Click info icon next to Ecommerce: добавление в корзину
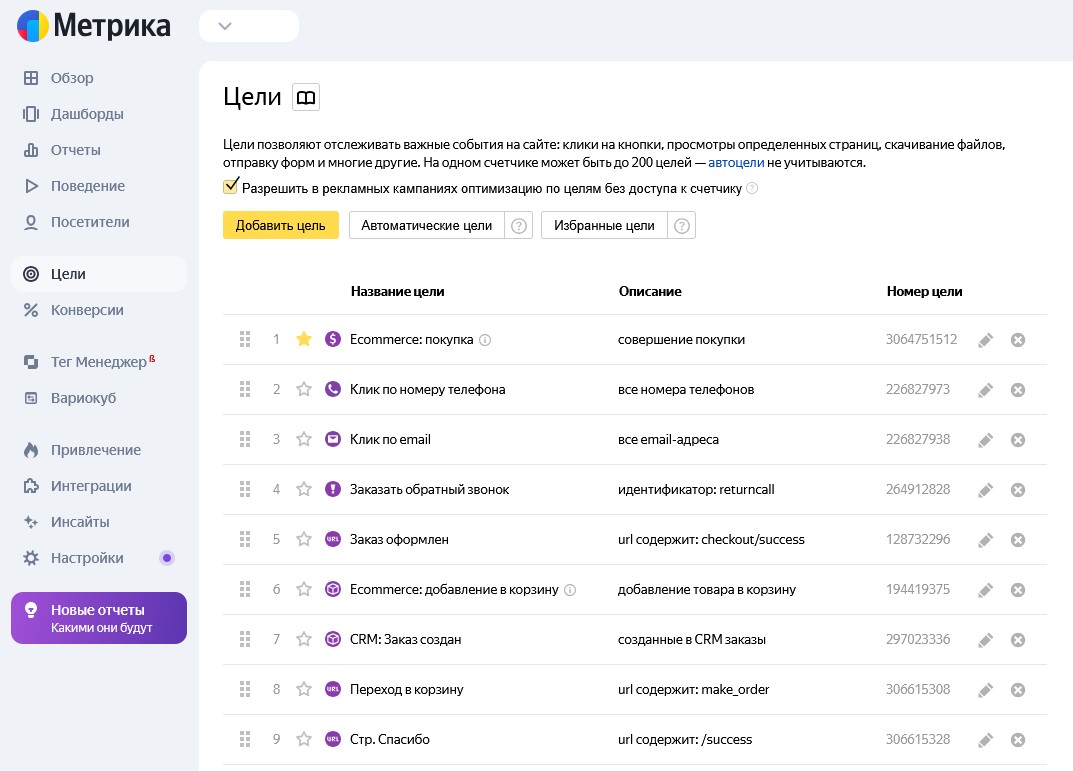The image size is (1073, 771). (x=570, y=590)
